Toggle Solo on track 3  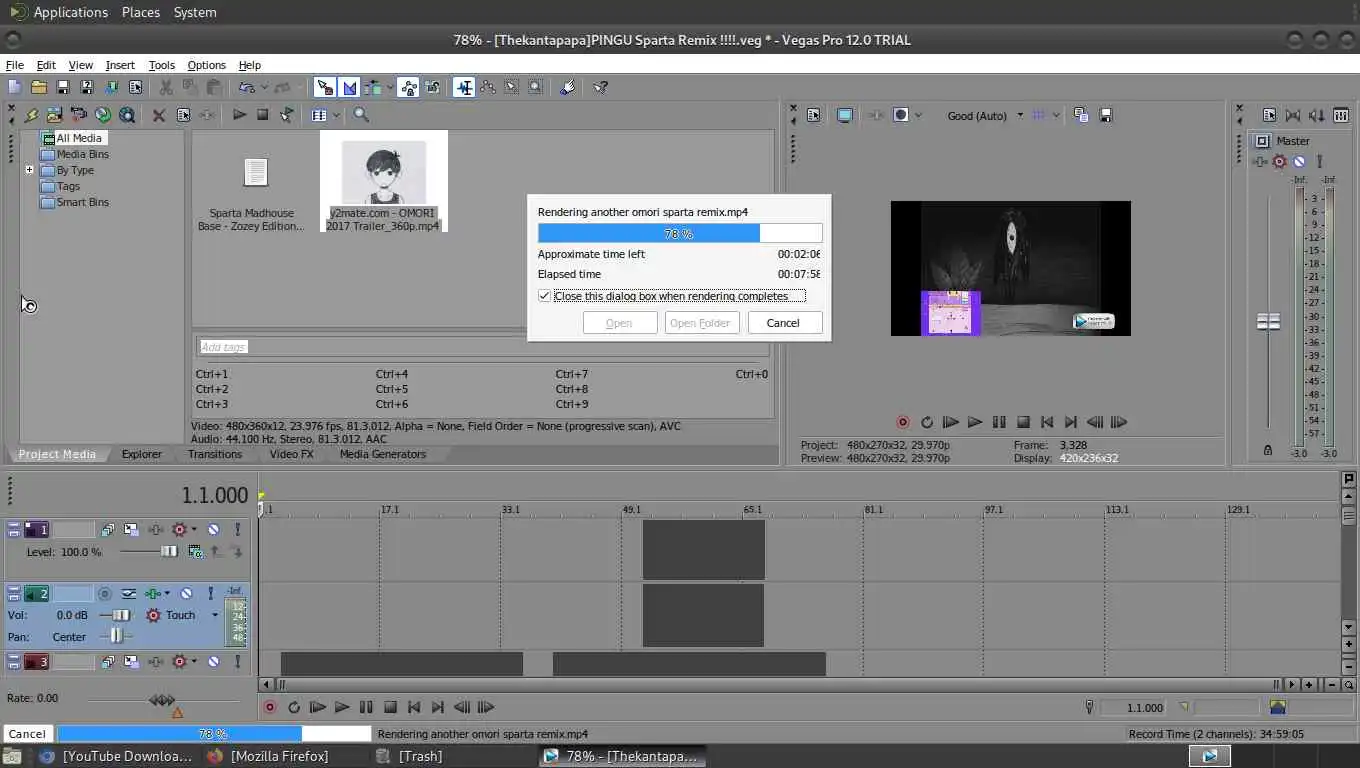click(237, 662)
